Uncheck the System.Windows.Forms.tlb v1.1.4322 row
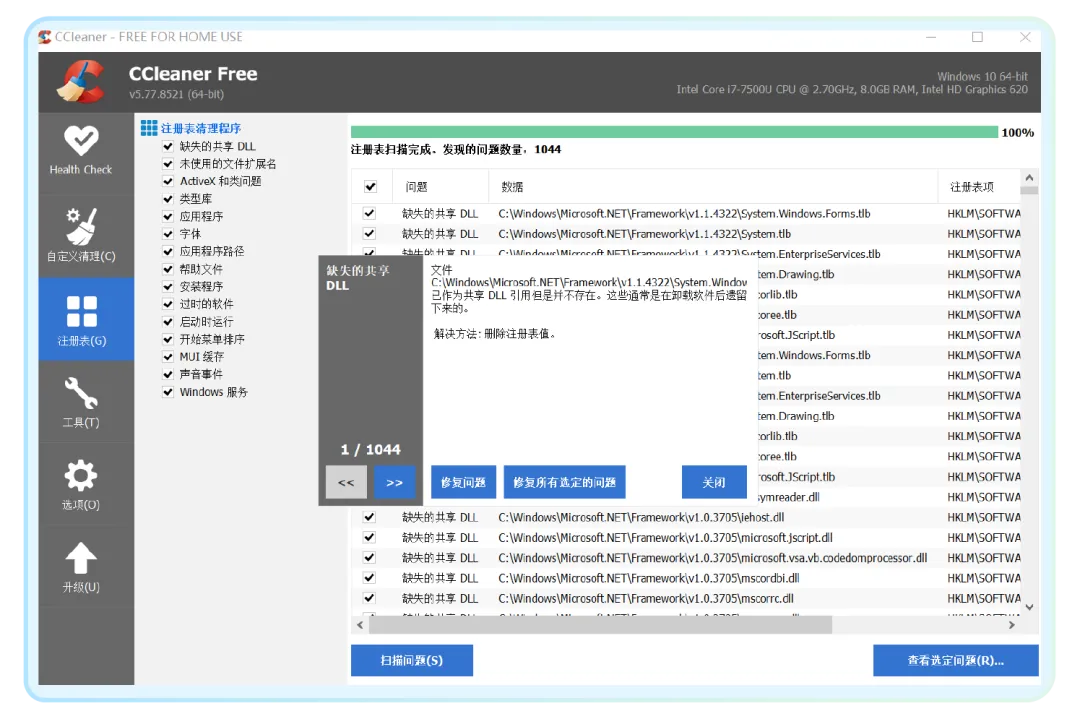The height and width of the screenshot is (719, 1080). (x=369, y=213)
